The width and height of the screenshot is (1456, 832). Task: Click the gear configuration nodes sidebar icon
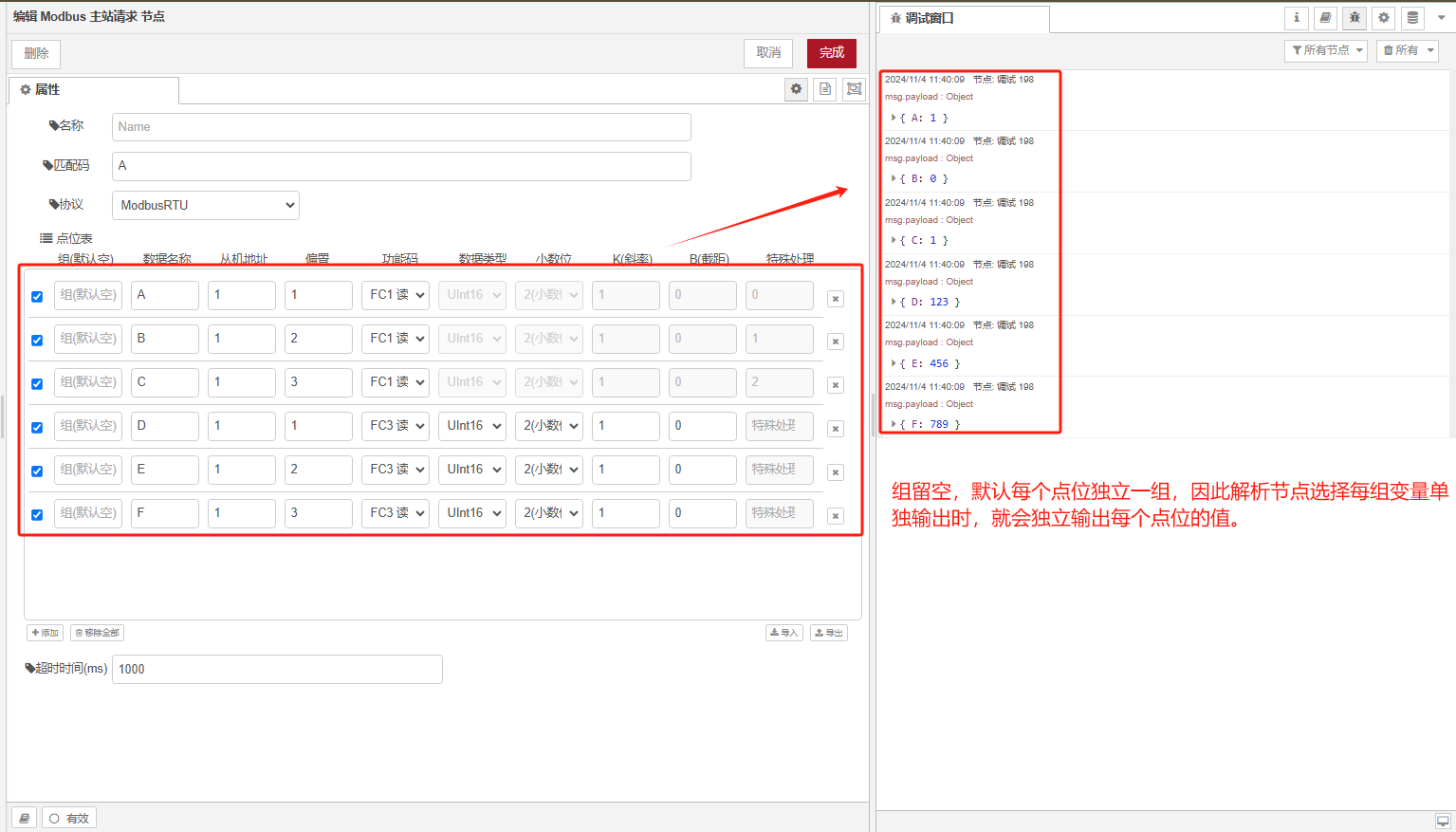coord(1384,18)
